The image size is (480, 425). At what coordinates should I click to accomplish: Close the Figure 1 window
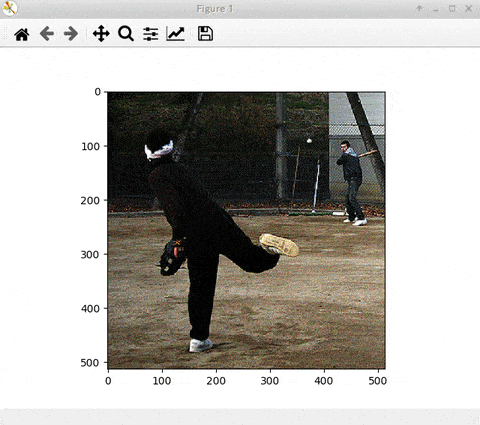point(468,9)
